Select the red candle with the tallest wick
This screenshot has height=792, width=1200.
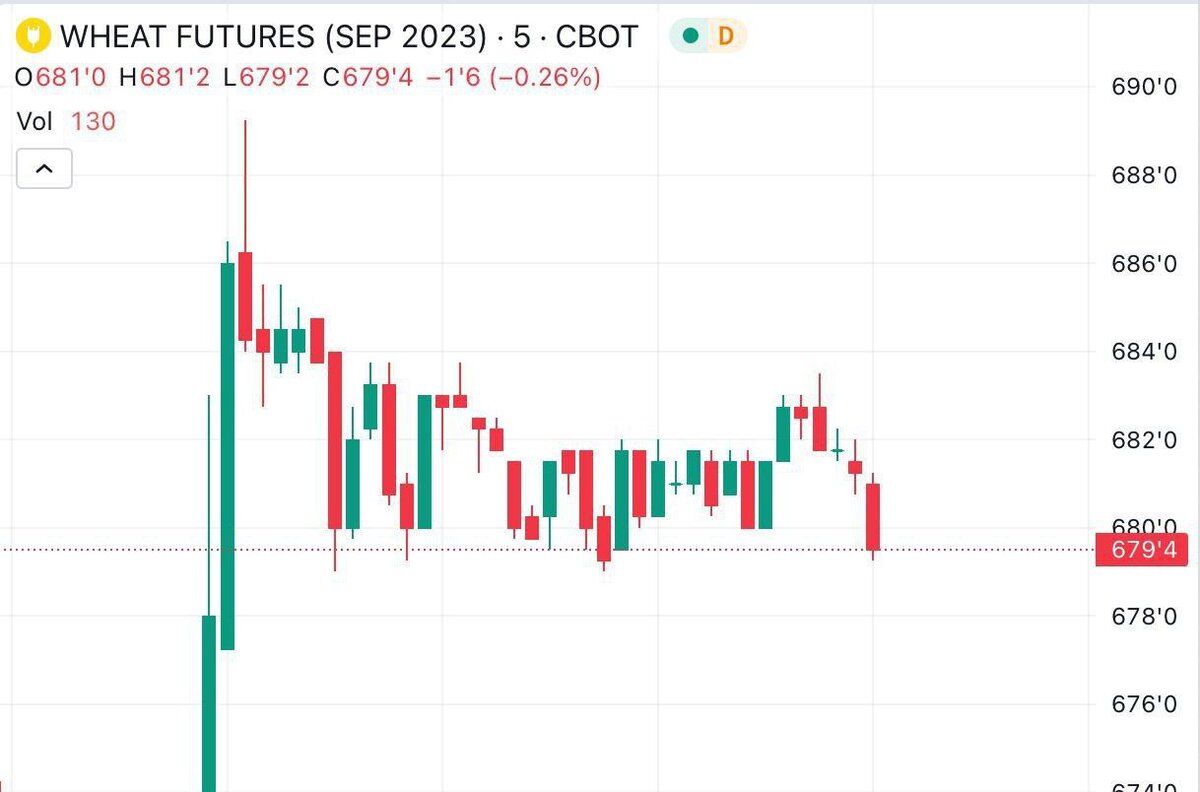point(245,296)
